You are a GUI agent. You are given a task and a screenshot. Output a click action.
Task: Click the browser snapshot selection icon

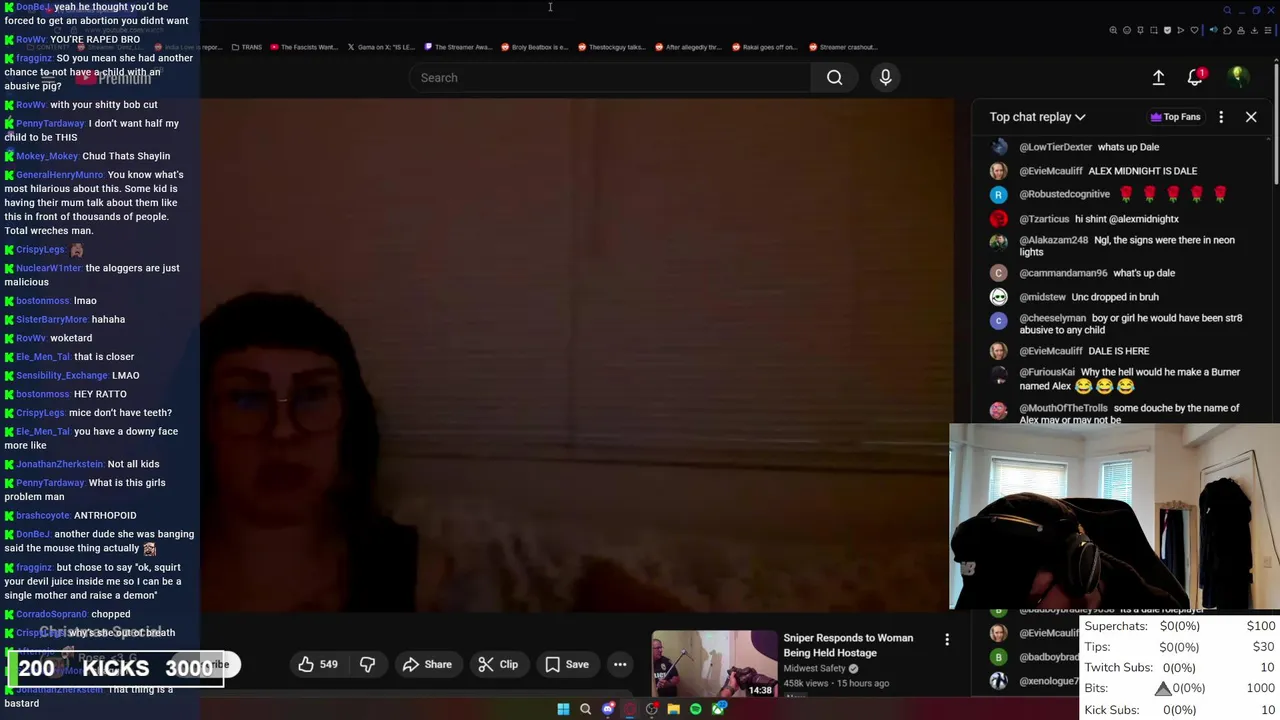(x=1154, y=30)
